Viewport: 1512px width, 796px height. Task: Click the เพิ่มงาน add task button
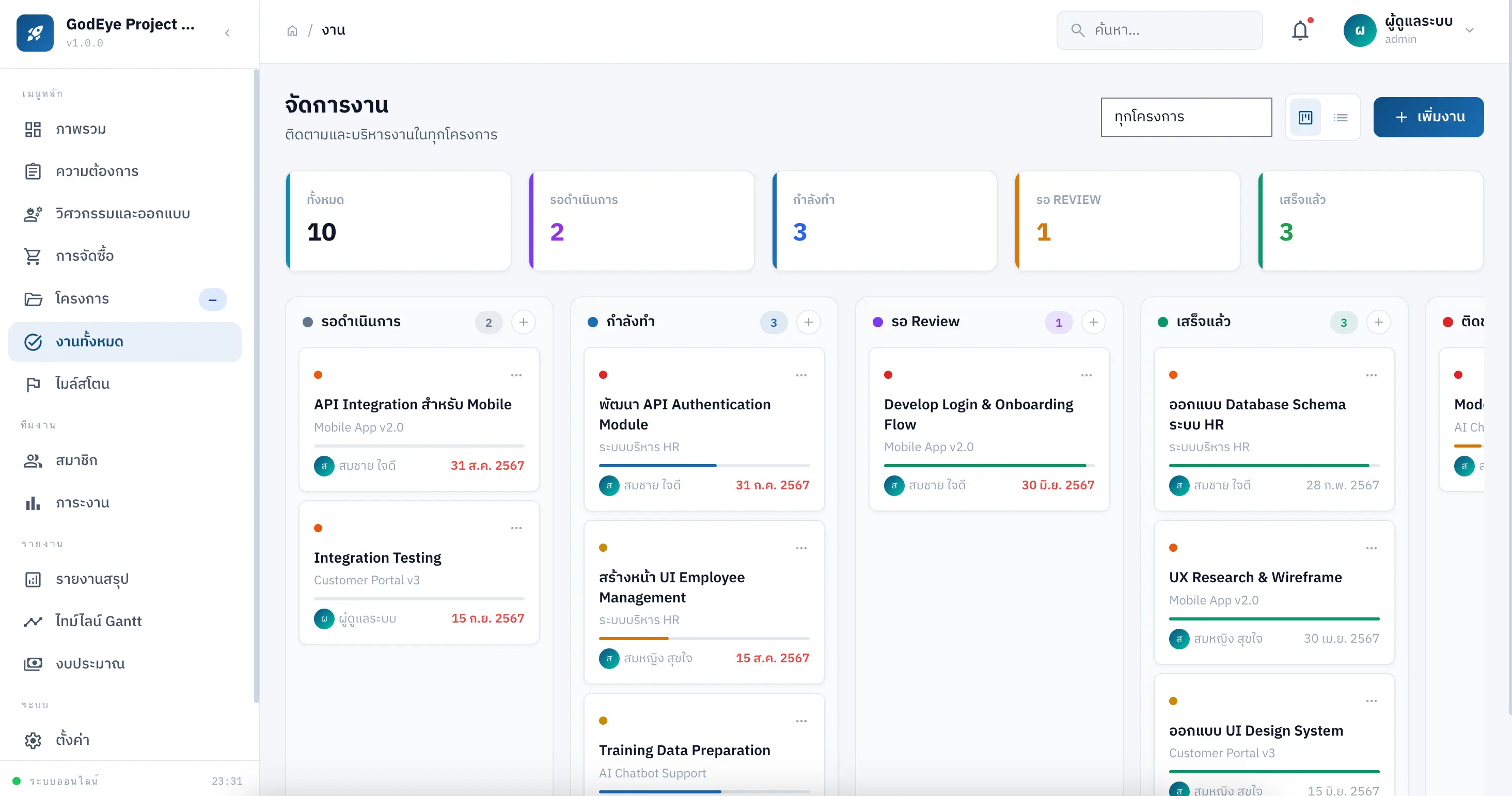(1428, 117)
